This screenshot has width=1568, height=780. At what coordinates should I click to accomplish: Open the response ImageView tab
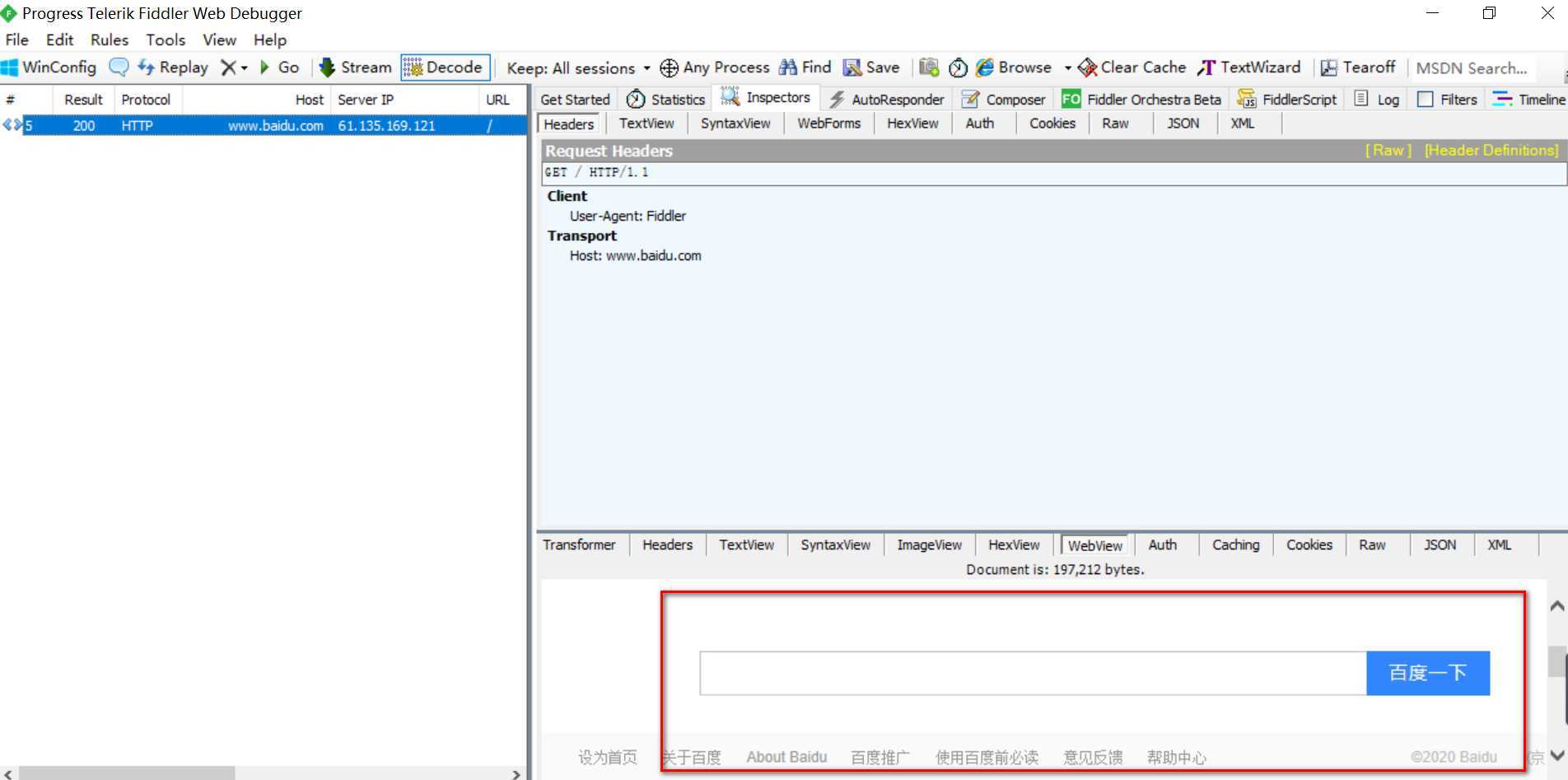[x=929, y=545]
